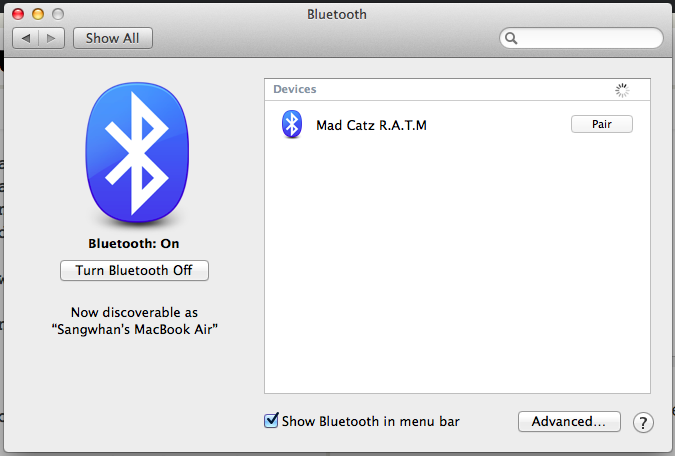Image resolution: width=675 pixels, height=456 pixels.
Task: Pair with the Mad Catz R.A.T.M device
Action: tap(601, 124)
